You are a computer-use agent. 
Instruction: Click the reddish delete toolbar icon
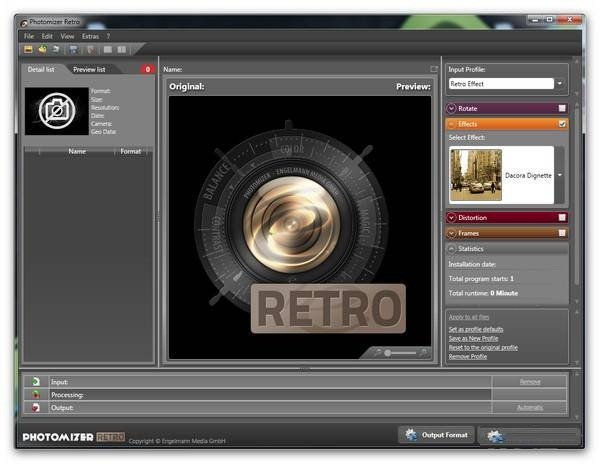coord(91,49)
